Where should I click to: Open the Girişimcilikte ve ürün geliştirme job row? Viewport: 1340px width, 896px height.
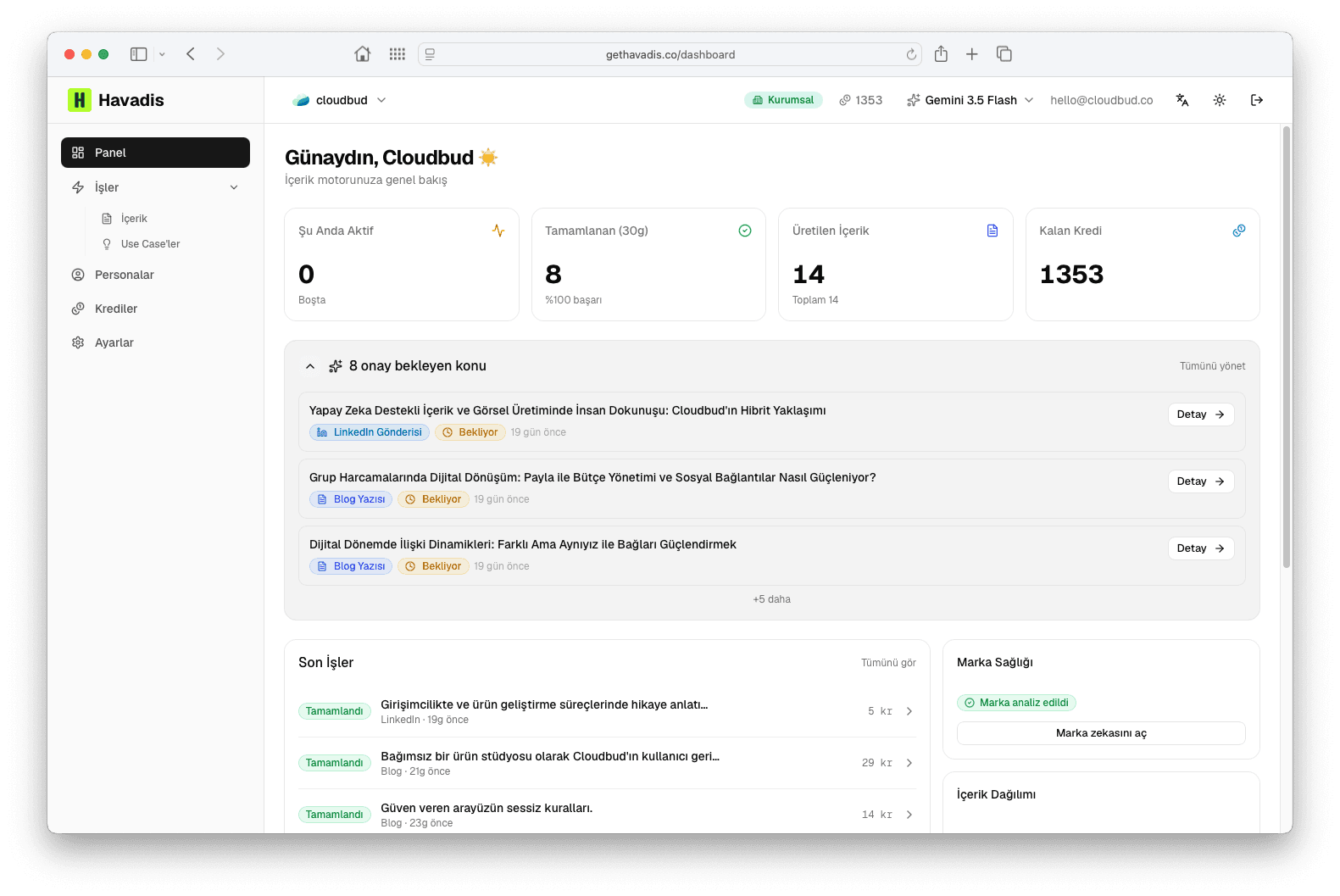[x=607, y=711]
